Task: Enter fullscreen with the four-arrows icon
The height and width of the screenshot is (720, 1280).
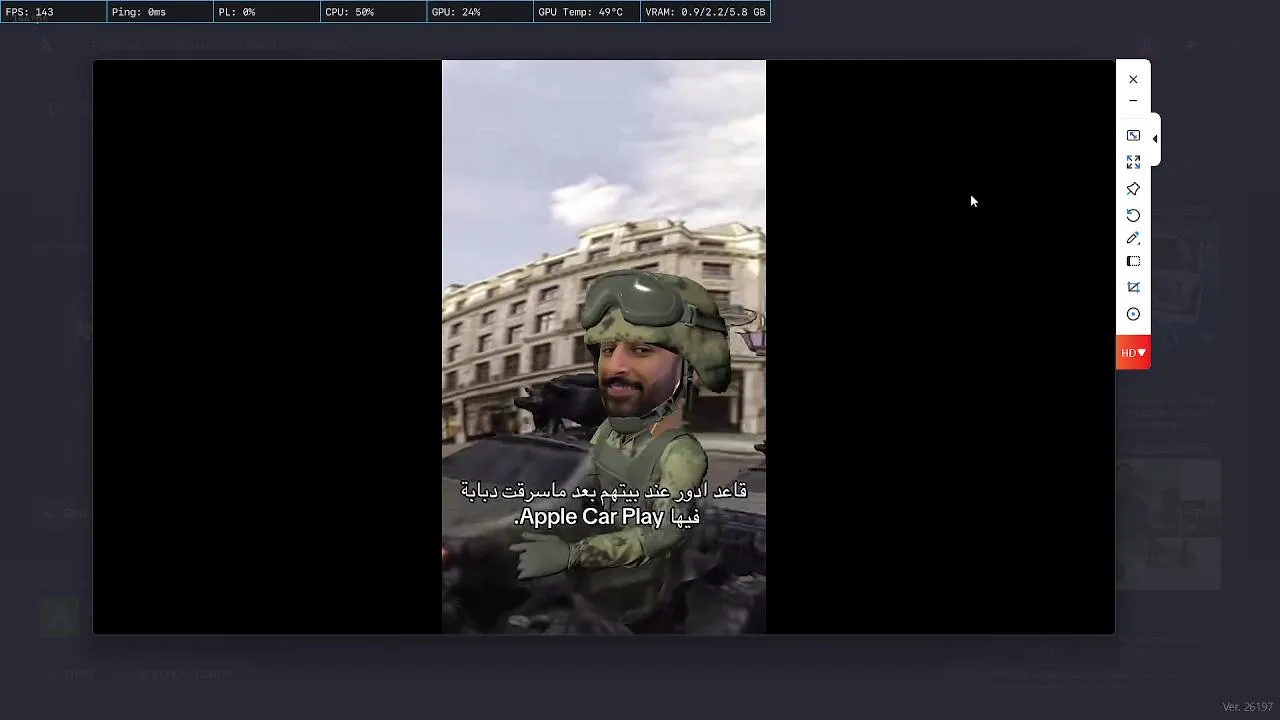Action: coord(1133,161)
